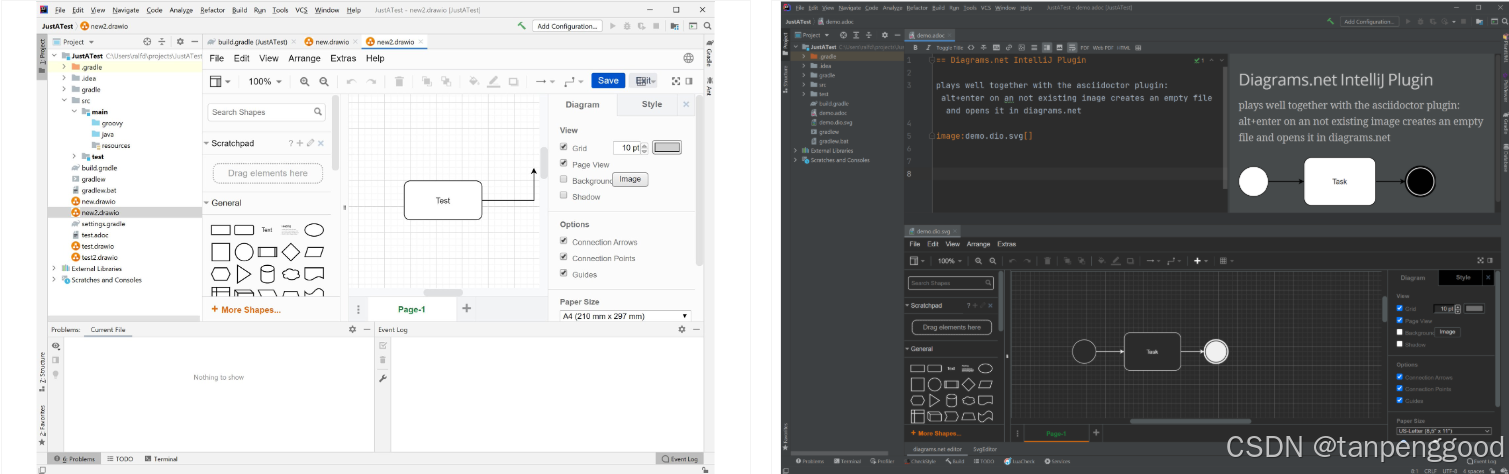This screenshot has width=1509, height=474.
Task: Open zoom 100% dropdown in light window
Action: (265, 81)
